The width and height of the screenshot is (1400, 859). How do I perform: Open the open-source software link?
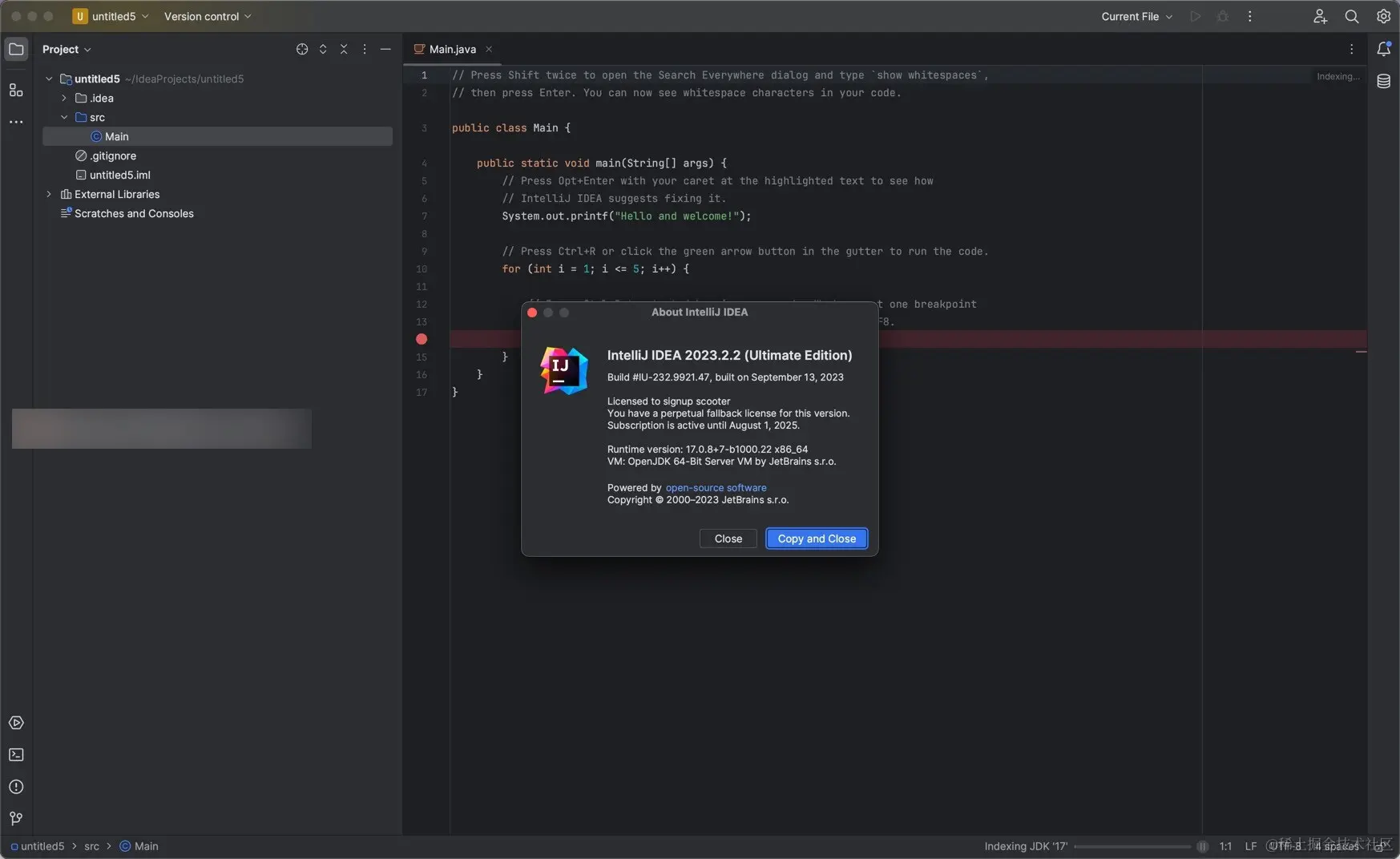point(716,487)
